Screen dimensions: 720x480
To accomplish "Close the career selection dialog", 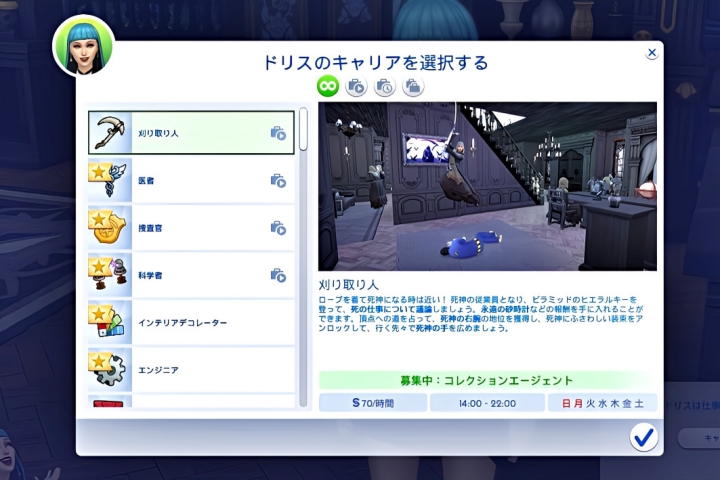I will [x=652, y=53].
